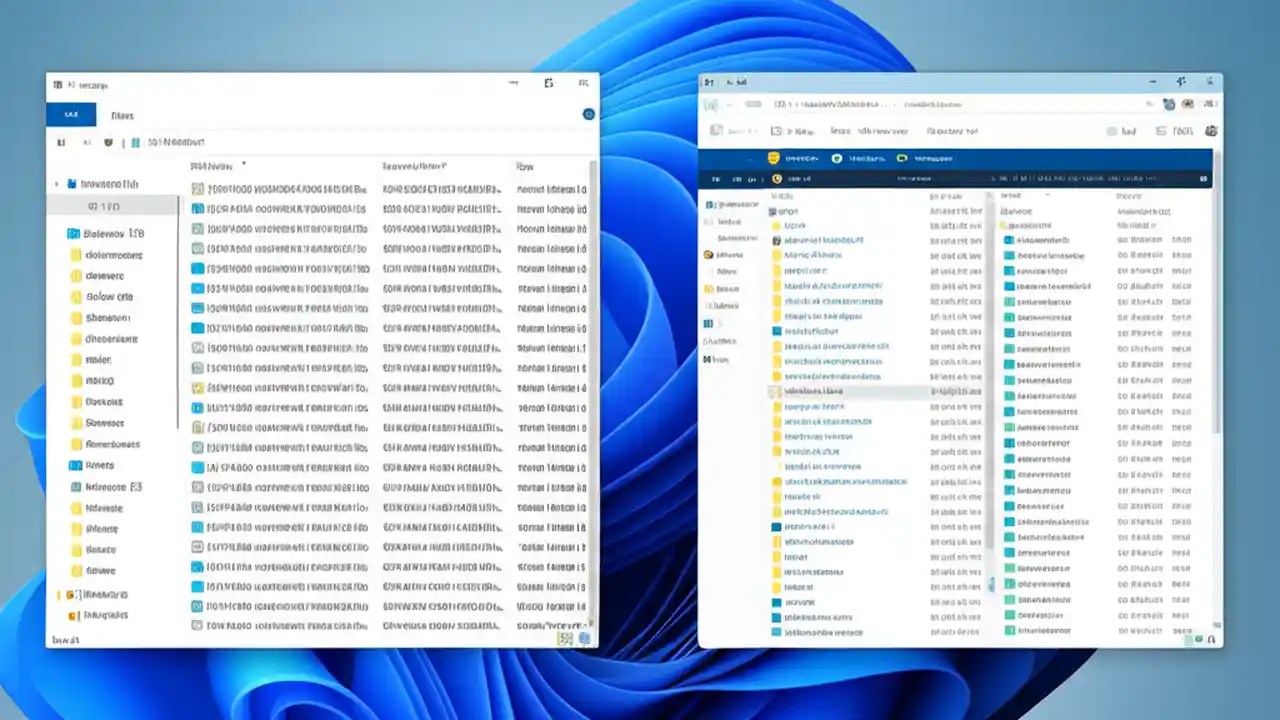Select the blue active tab in the left window
This screenshot has width=1280, height=720.
[x=70, y=115]
